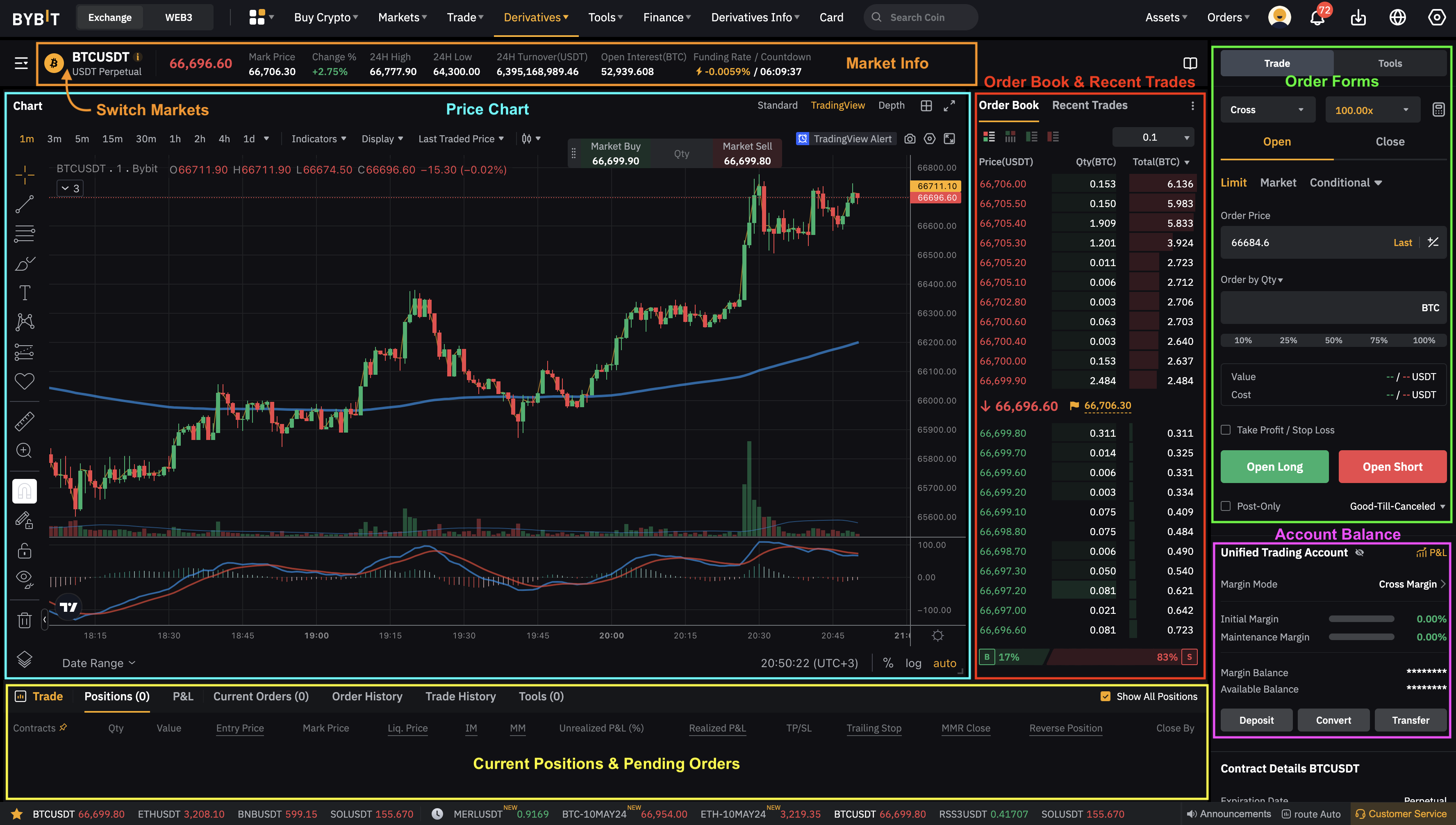Select the trend line drawing tool
This screenshot has height=825, width=1456.
[24, 204]
